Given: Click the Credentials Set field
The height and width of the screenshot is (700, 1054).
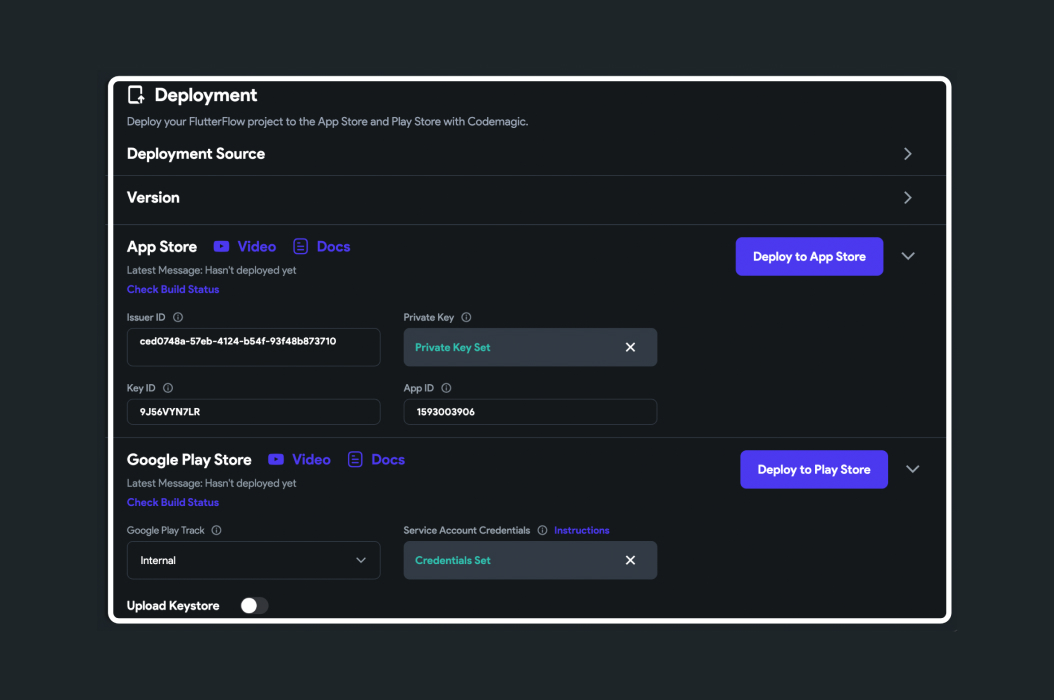Looking at the screenshot, I should click(530, 560).
